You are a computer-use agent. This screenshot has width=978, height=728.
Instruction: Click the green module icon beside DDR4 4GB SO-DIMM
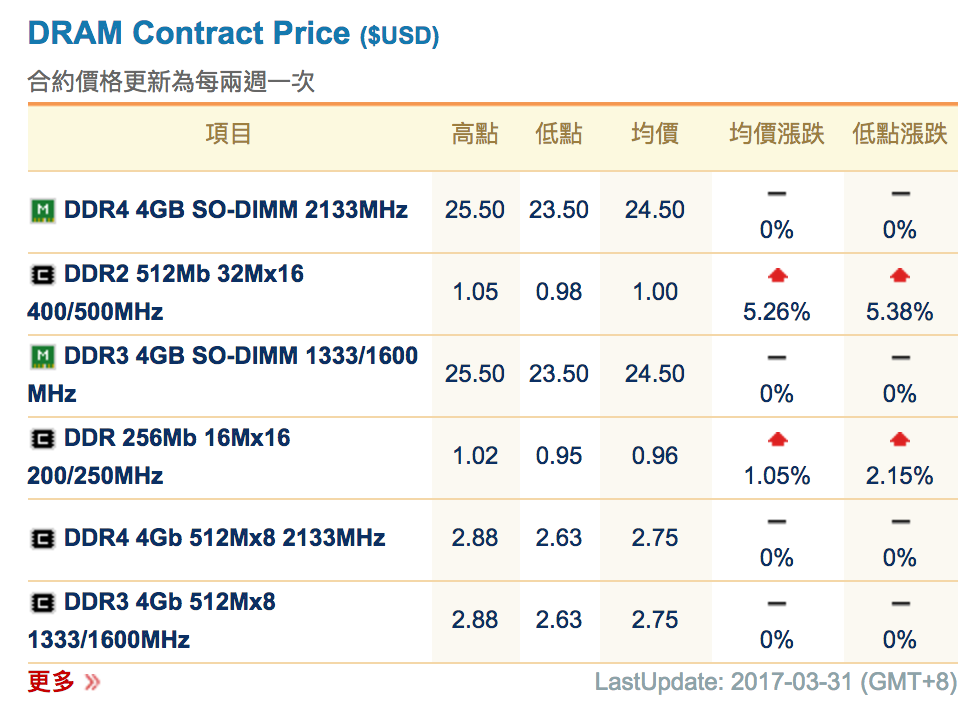[42, 210]
